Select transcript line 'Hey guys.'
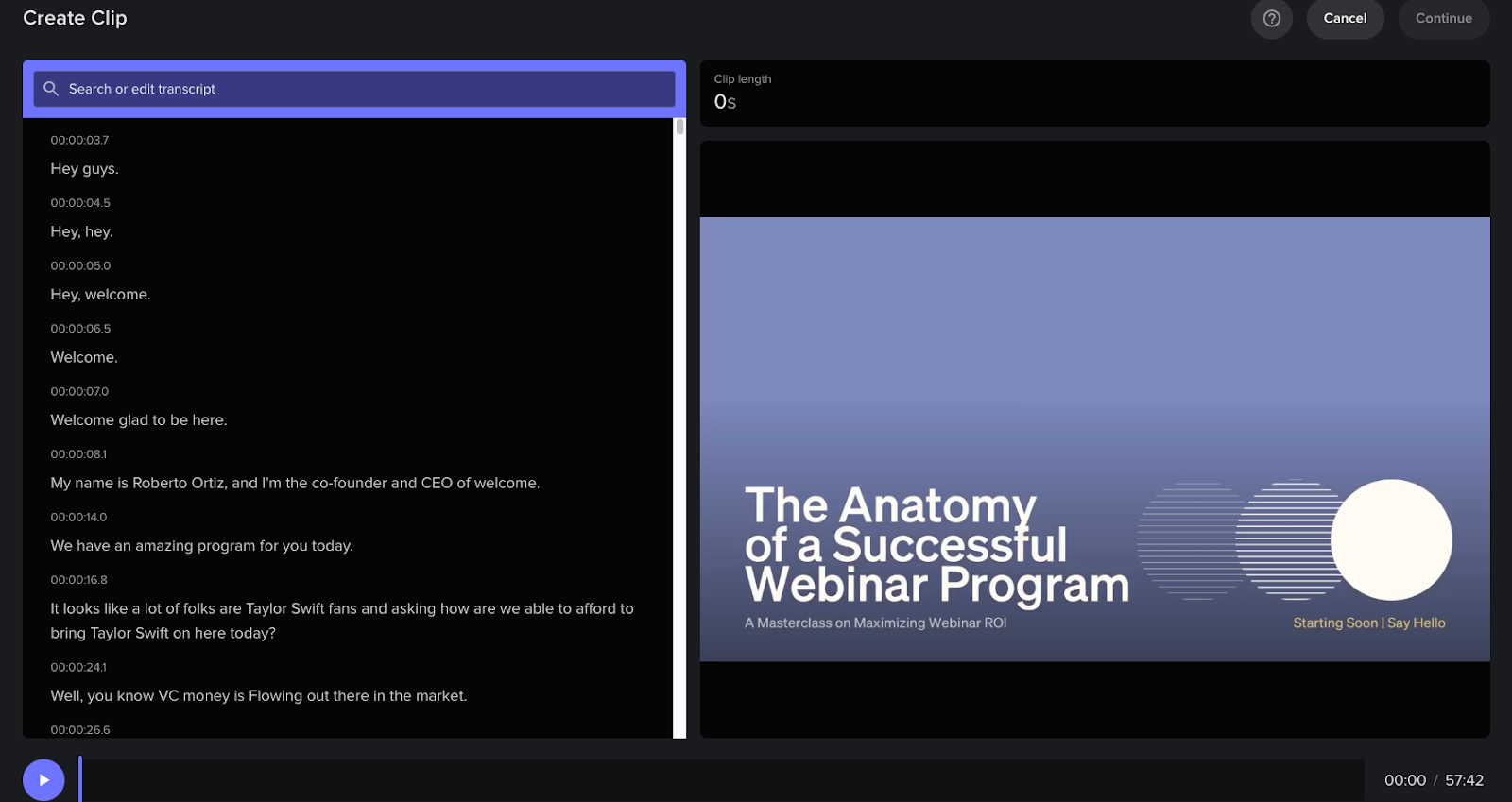Viewport: 1512px width, 802px height. point(84,169)
